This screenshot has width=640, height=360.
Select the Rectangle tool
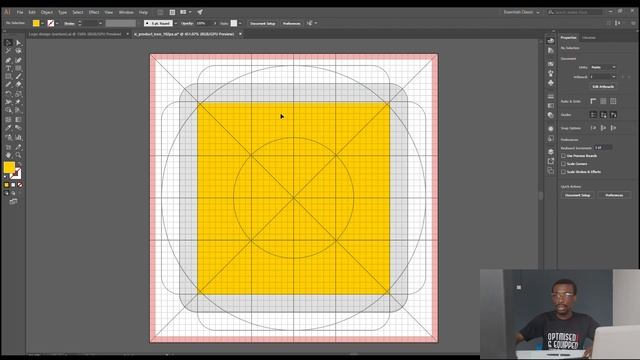click(8, 76)
